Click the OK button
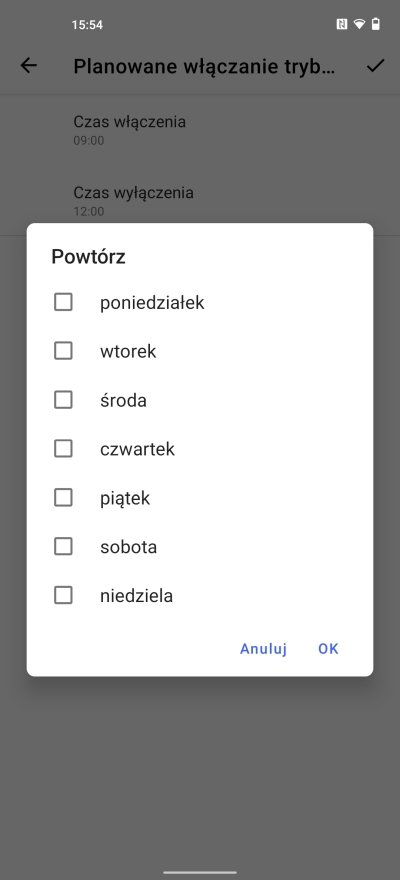 [328, 649]
